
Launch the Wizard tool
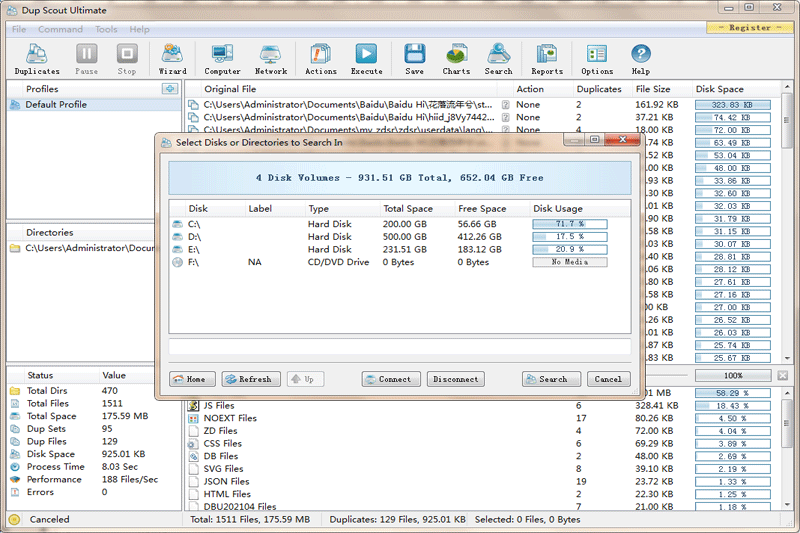[x=172, y=59]
